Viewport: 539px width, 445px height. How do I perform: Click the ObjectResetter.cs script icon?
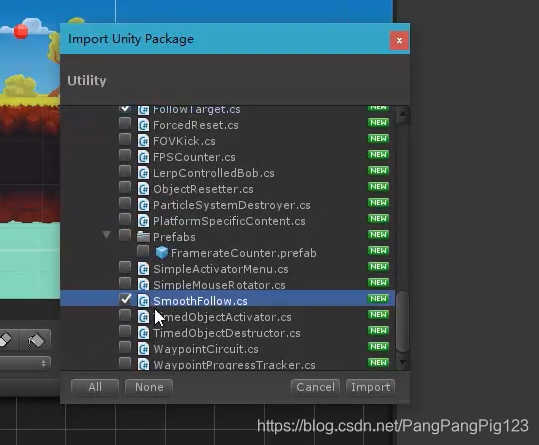point(143,189)
